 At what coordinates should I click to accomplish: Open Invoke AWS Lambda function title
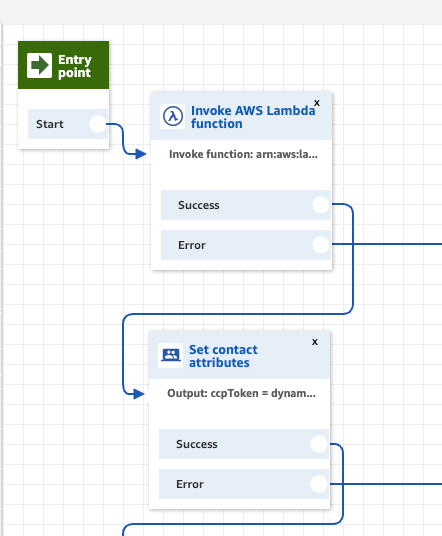253,117
